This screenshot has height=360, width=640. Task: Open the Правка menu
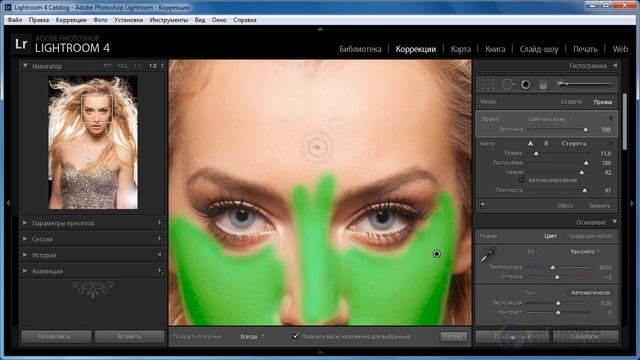39,20
